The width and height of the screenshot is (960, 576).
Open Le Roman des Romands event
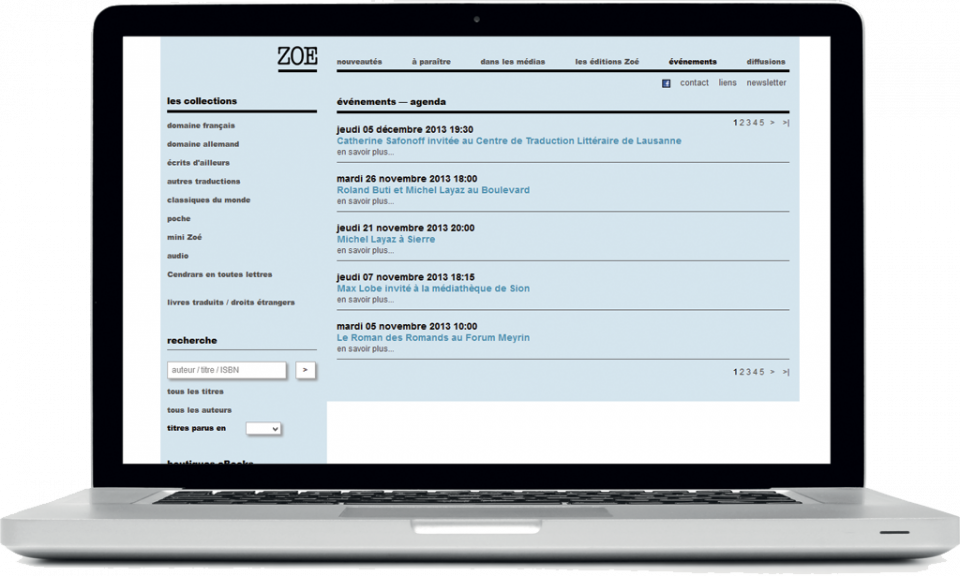pos(433,338)
